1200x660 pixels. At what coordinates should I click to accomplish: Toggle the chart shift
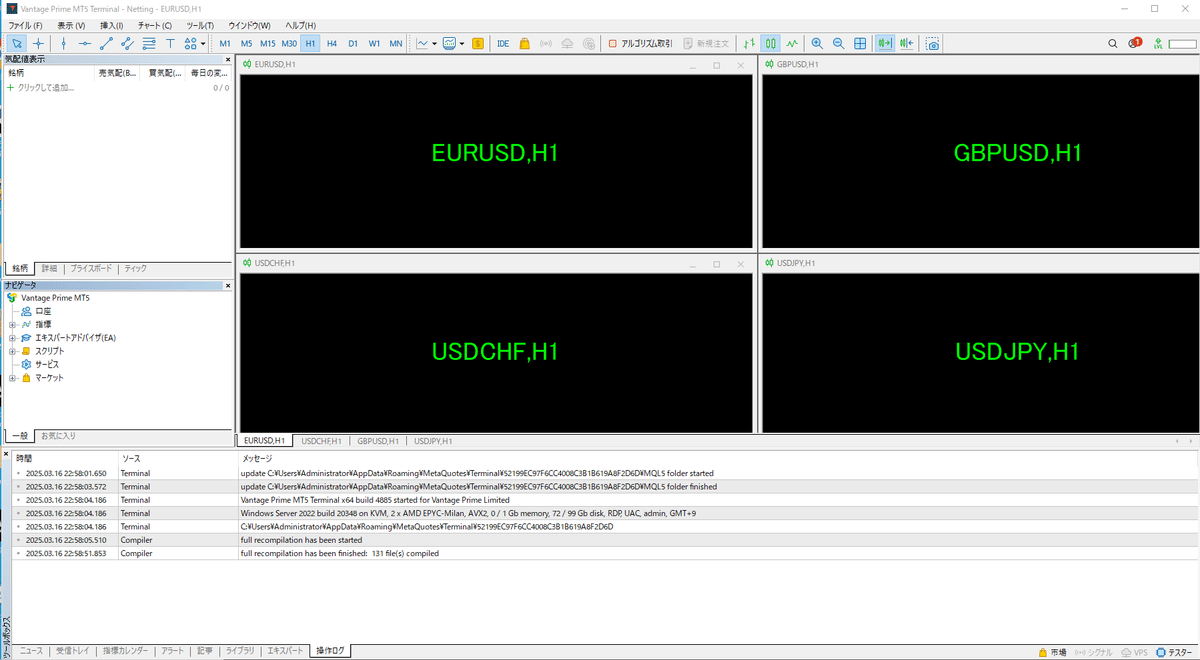(x=908, y=43)
